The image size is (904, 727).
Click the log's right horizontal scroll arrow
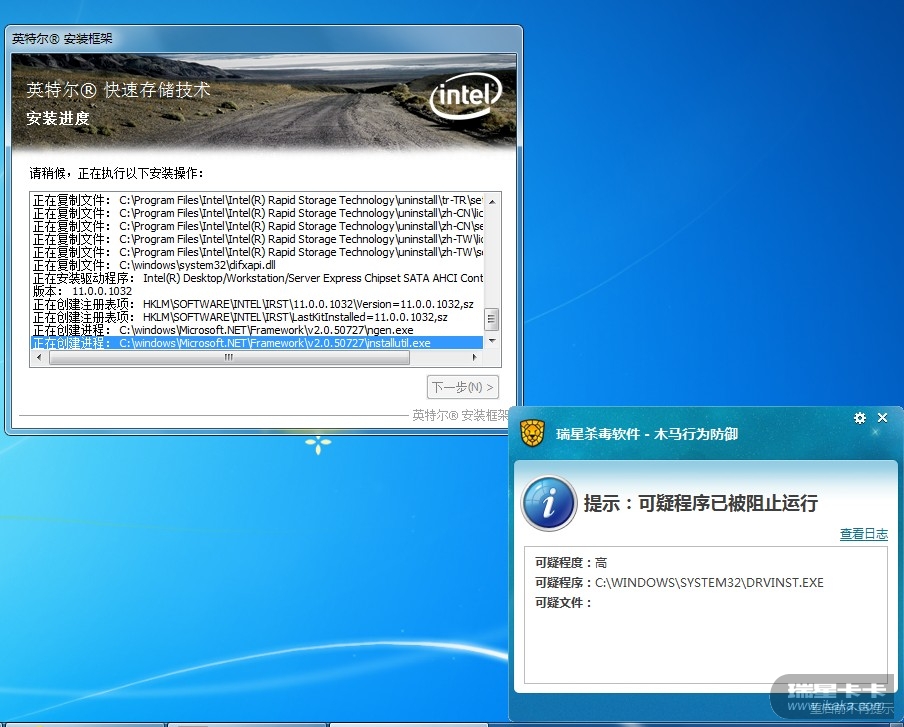475,357
